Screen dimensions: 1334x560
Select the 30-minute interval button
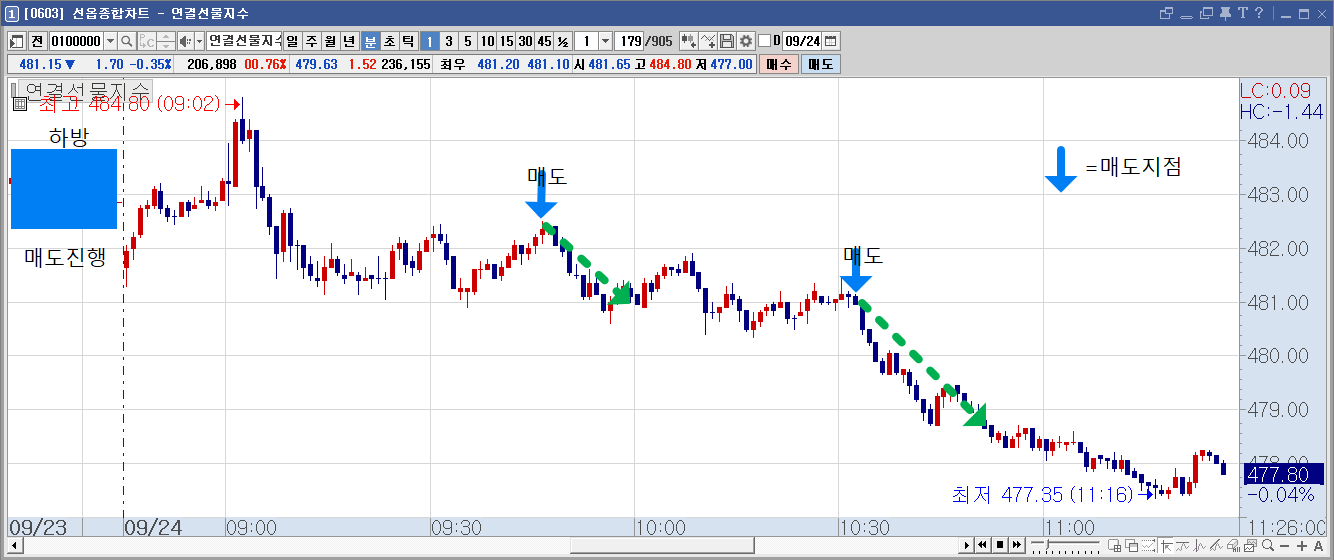(x=525, y=41)
